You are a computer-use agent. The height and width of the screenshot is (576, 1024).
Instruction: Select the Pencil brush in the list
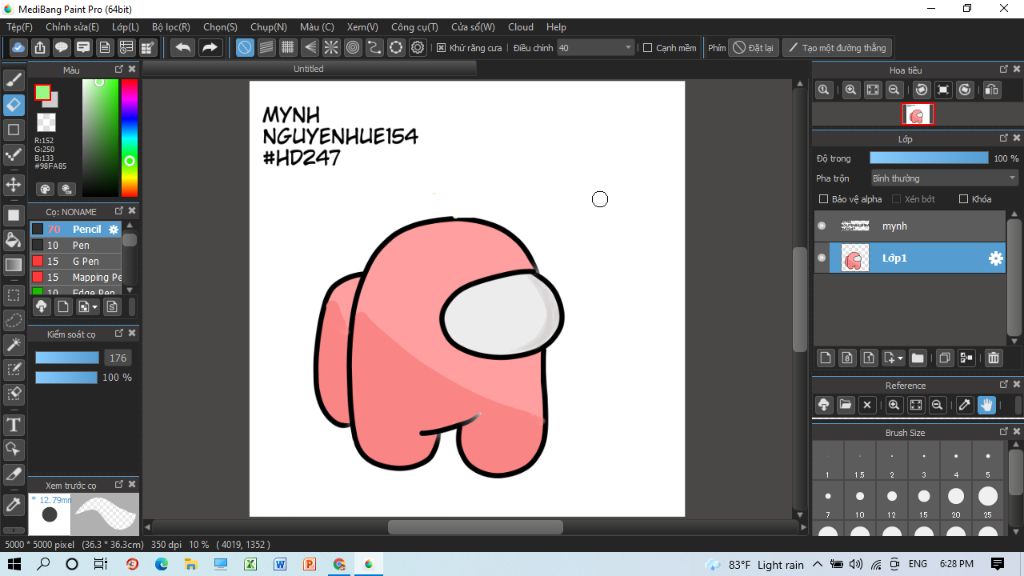pos(76,229)
